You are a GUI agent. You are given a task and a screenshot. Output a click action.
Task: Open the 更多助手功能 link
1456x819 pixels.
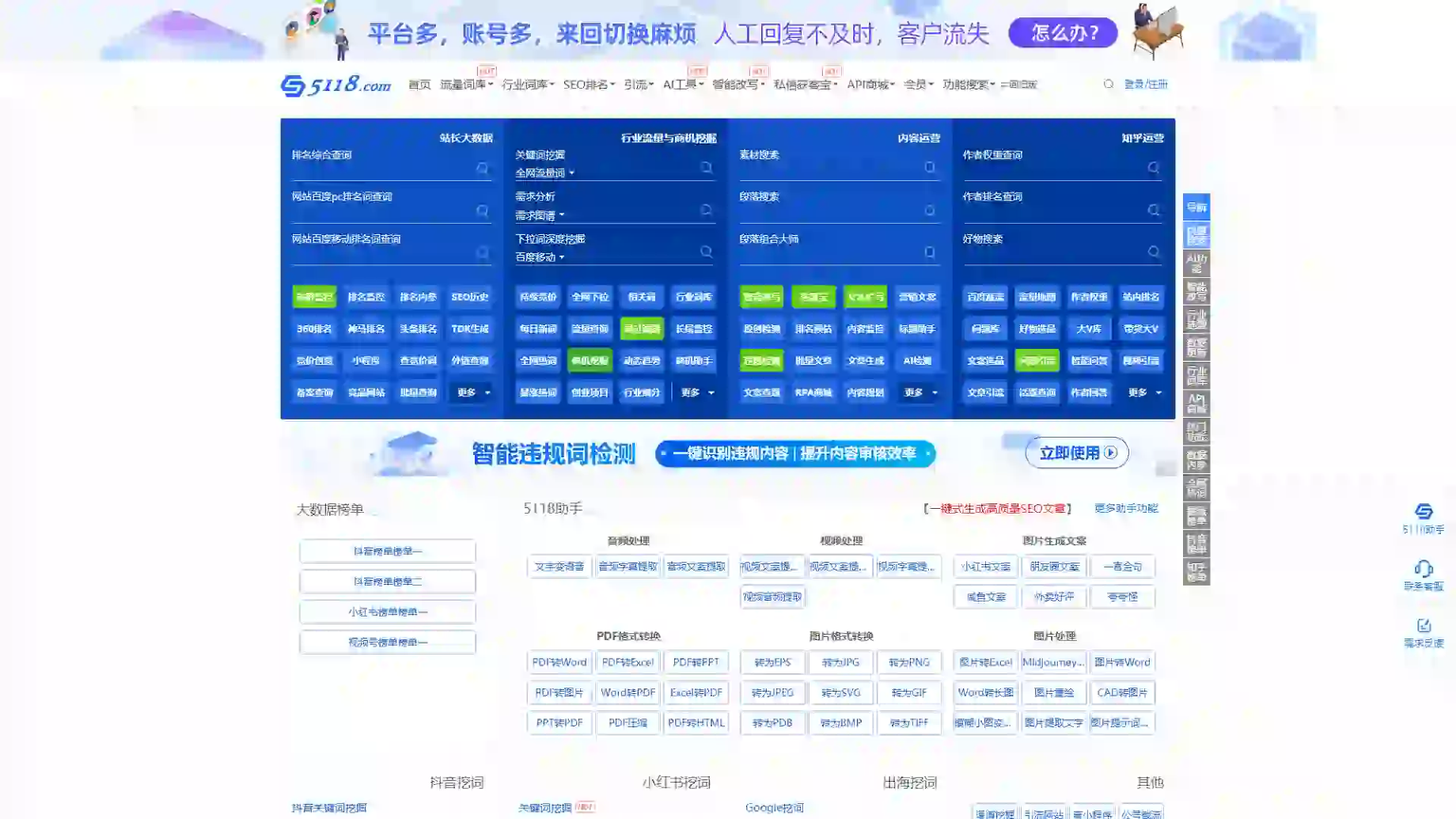[1126, 508]
